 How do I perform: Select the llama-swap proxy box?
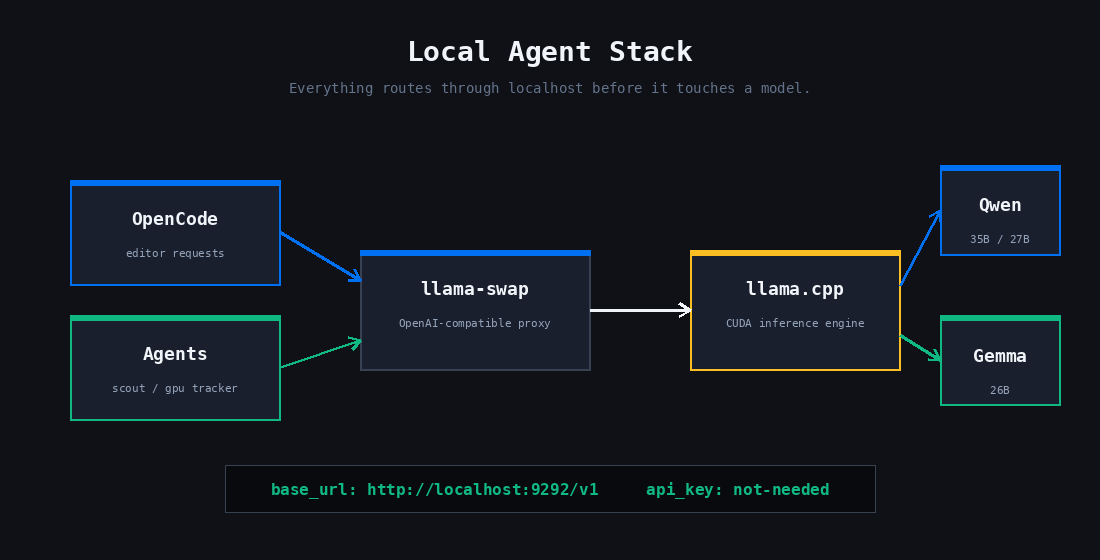tap(475, 310)
